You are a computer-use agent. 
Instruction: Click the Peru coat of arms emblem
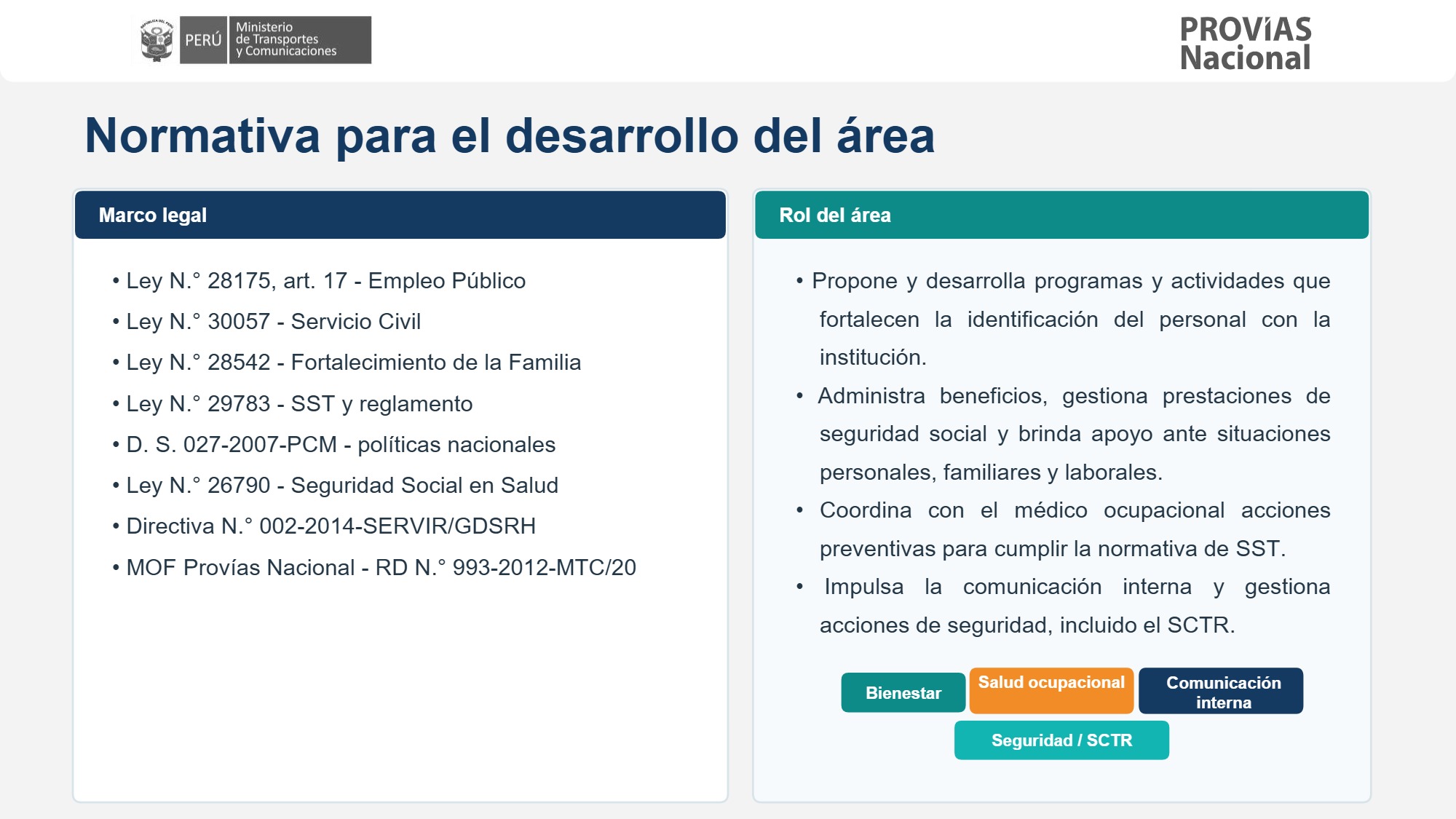[x=157, y=40]
